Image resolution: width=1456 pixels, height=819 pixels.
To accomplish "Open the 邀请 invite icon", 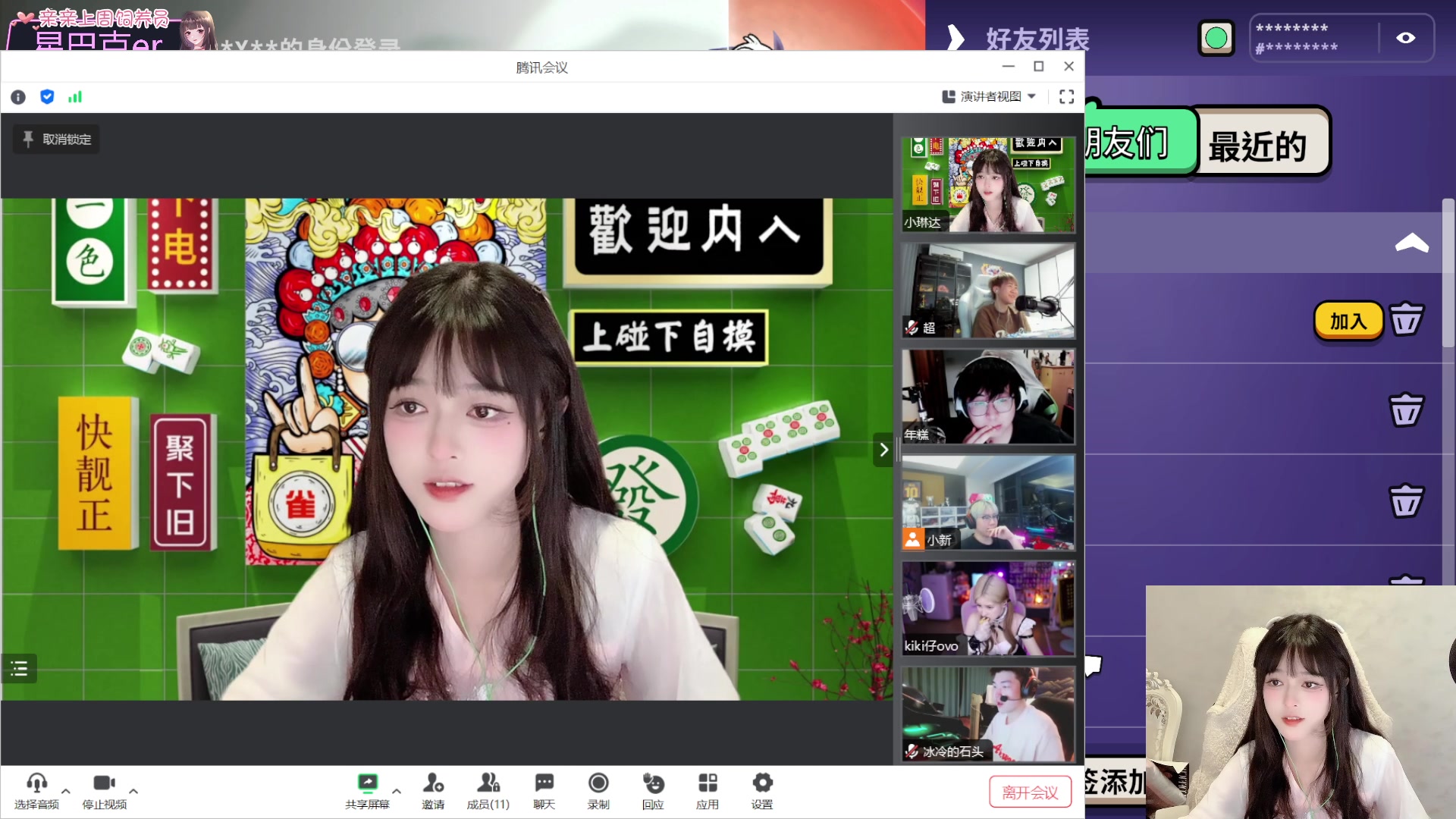I will click(433, 790).
